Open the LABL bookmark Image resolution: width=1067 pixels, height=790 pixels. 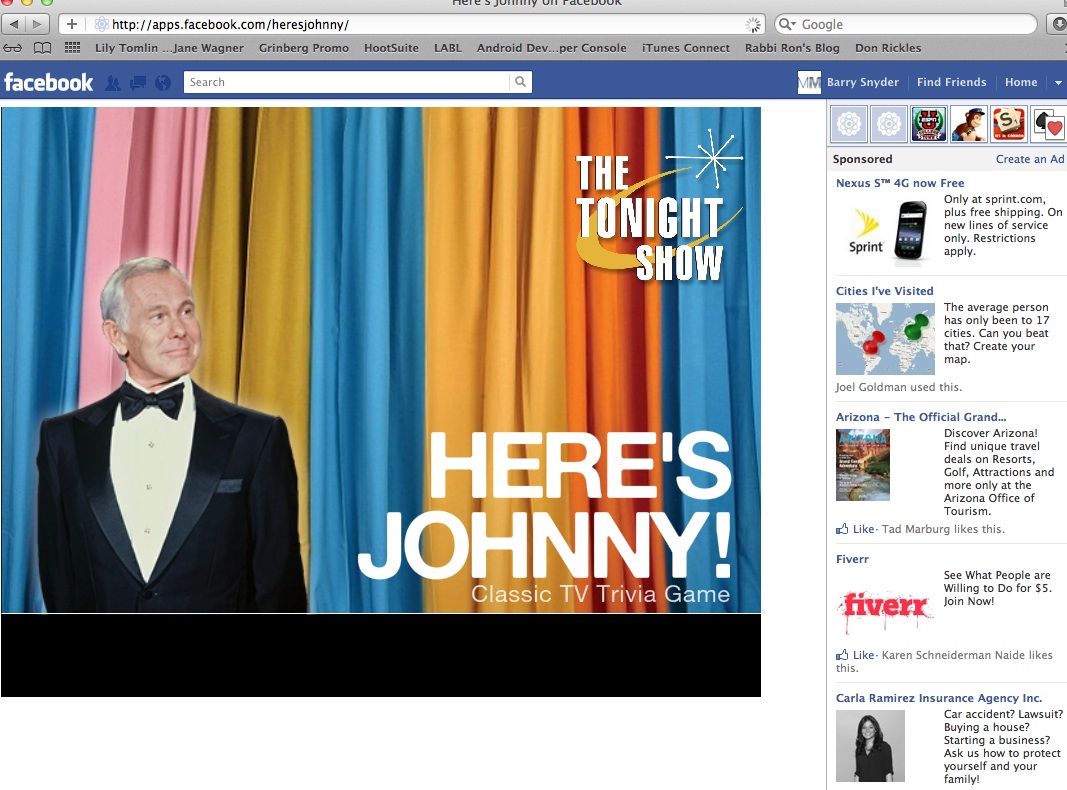tap(448, 48)
